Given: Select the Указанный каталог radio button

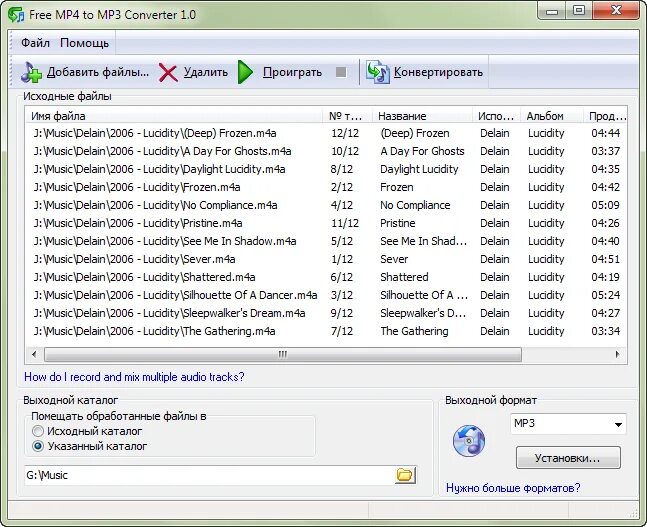Looking at the screenshot, I should point(38,446).
